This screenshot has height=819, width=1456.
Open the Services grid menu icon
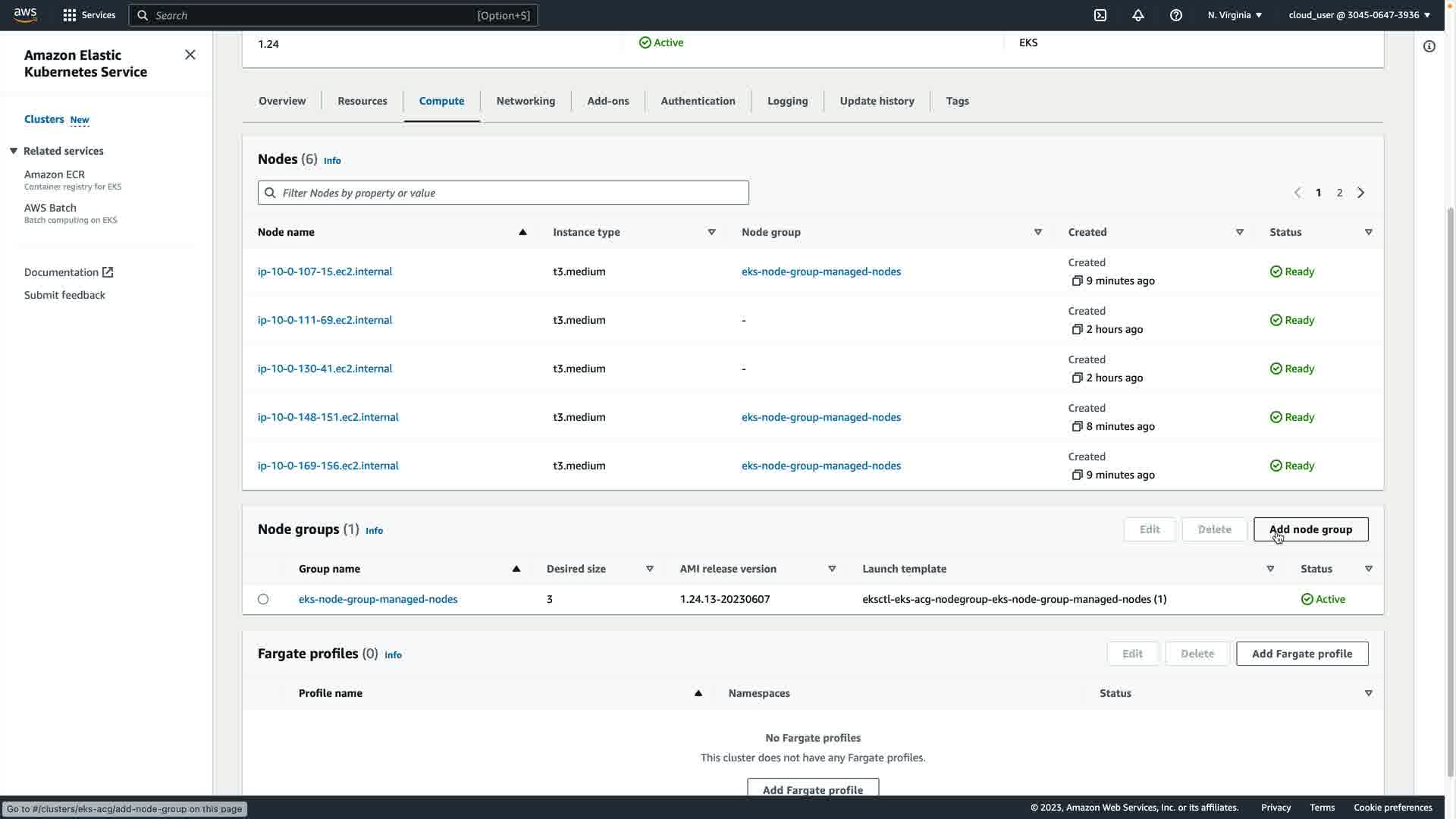70,15
